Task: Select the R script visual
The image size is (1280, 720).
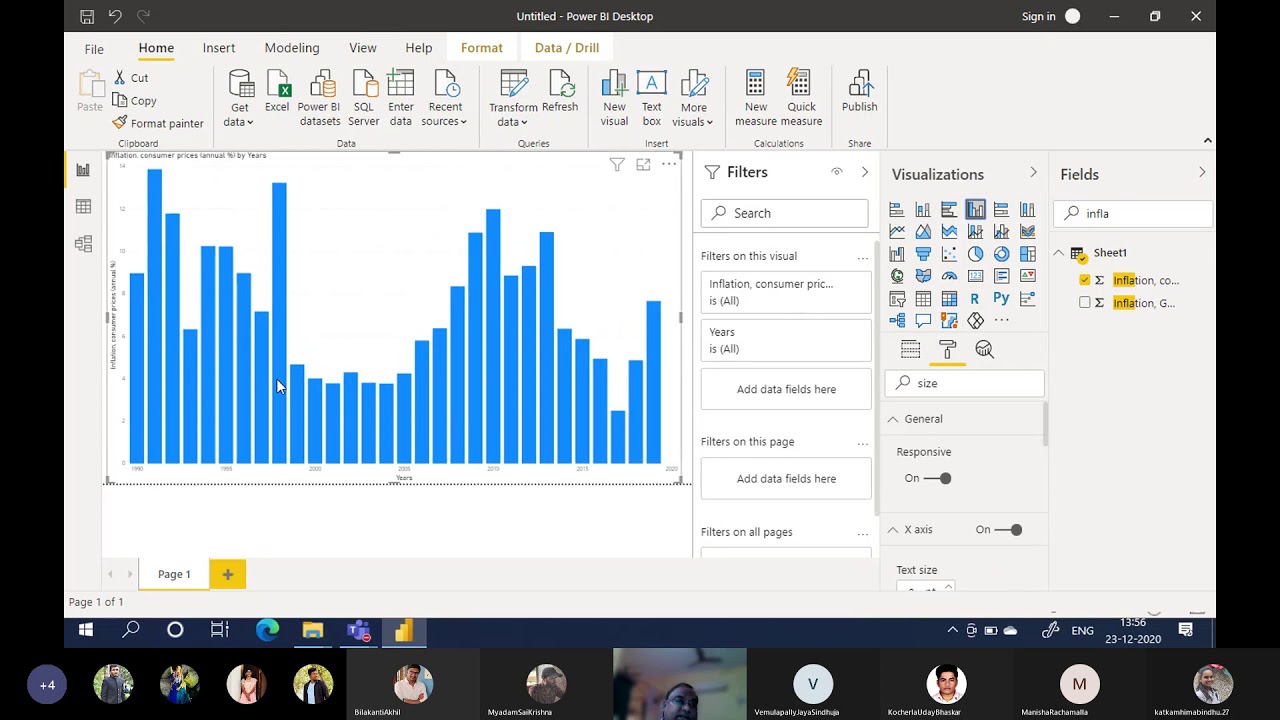Action: coord(975,299)
